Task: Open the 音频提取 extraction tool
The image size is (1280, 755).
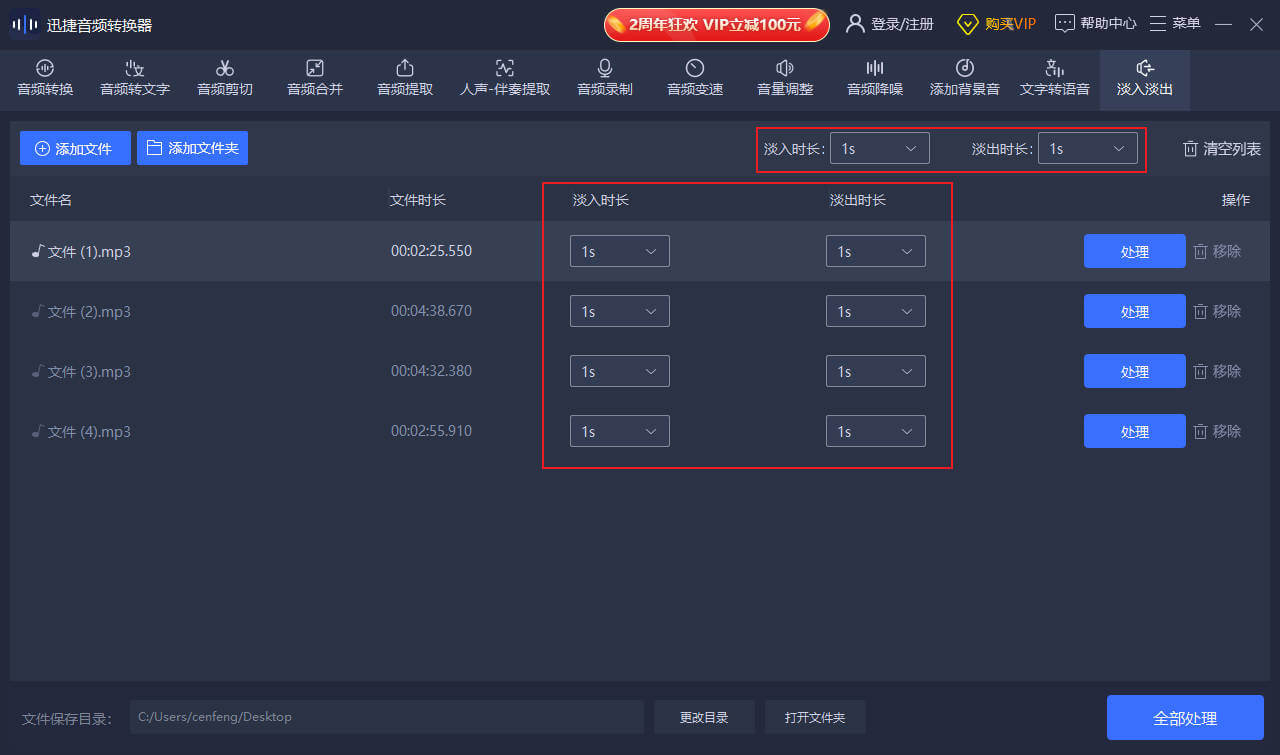Action: point(405,78)
